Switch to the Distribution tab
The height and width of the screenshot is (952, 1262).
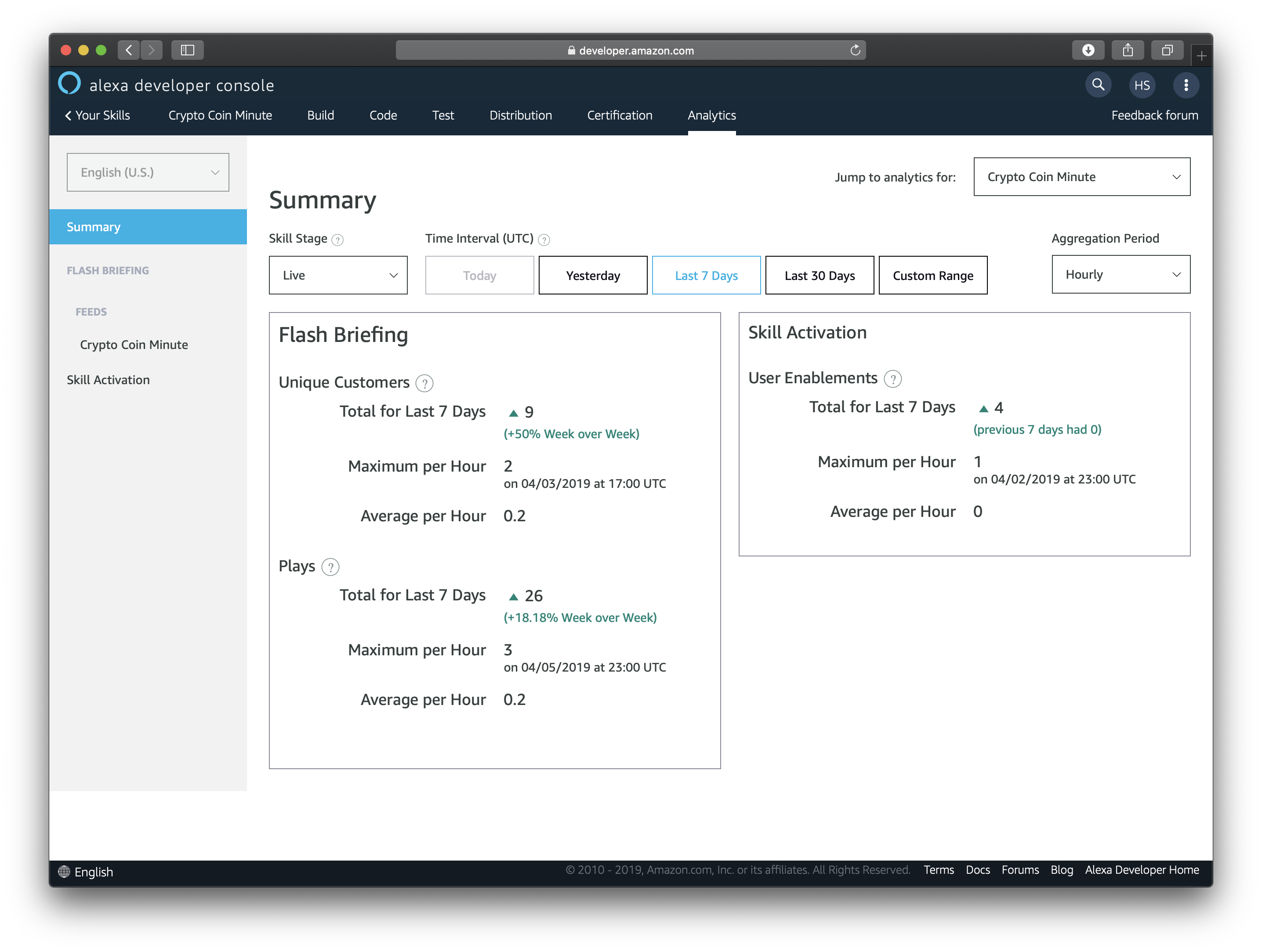pos(520,115)
